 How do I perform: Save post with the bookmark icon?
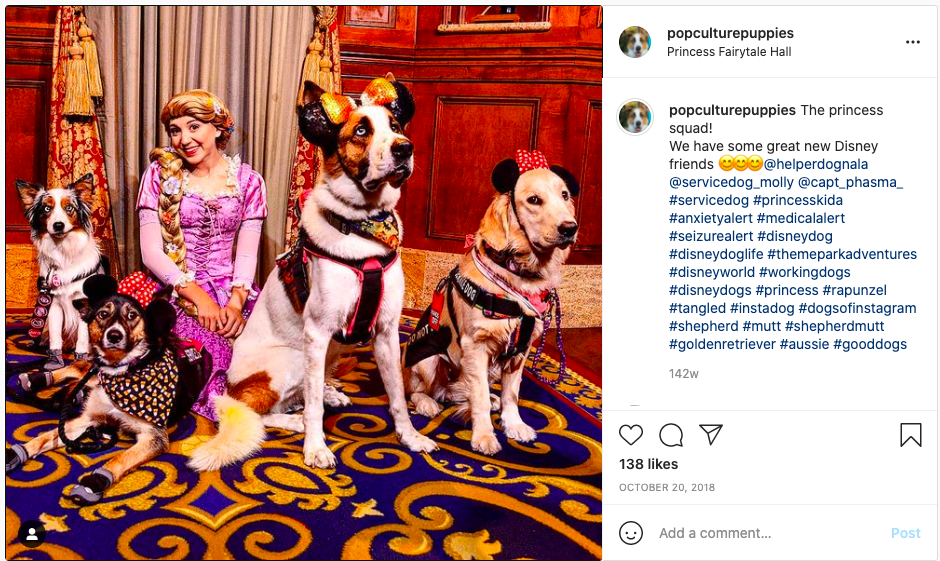(911, 435)
